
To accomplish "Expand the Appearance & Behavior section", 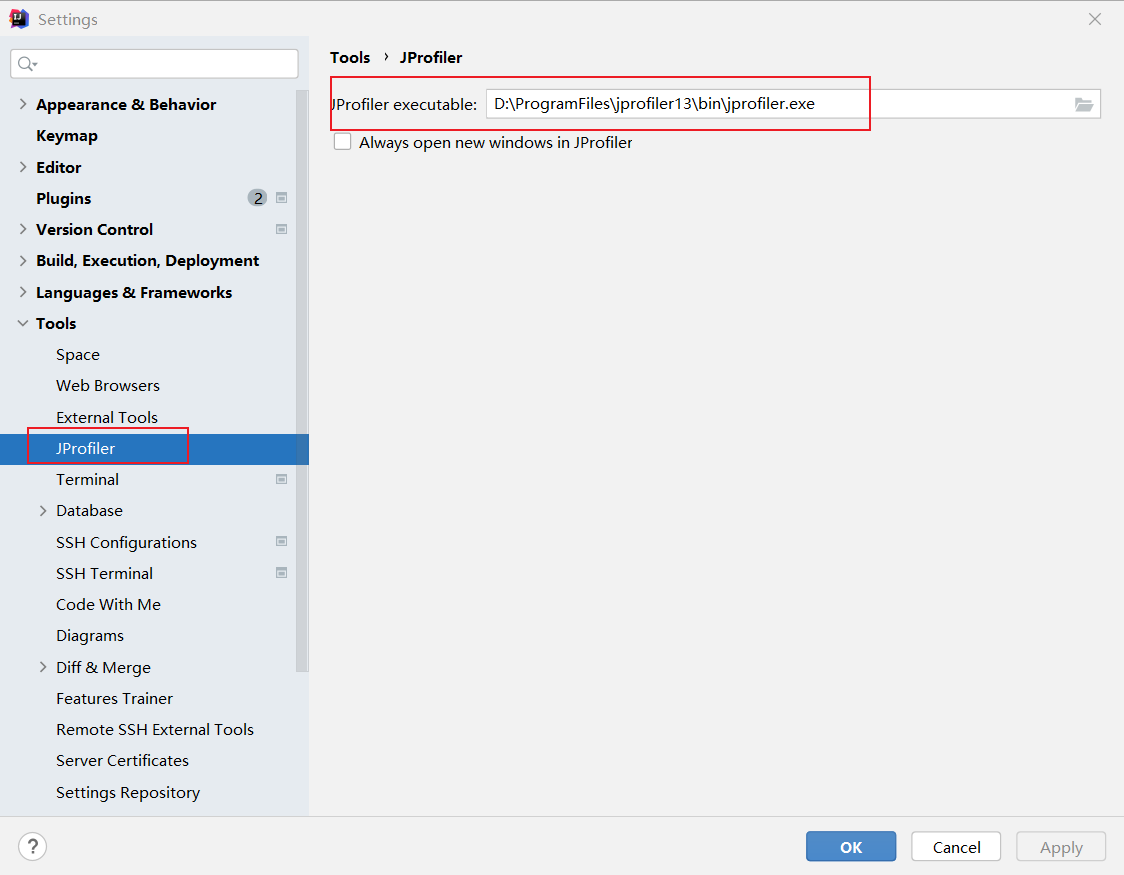I will click(23, 104).
